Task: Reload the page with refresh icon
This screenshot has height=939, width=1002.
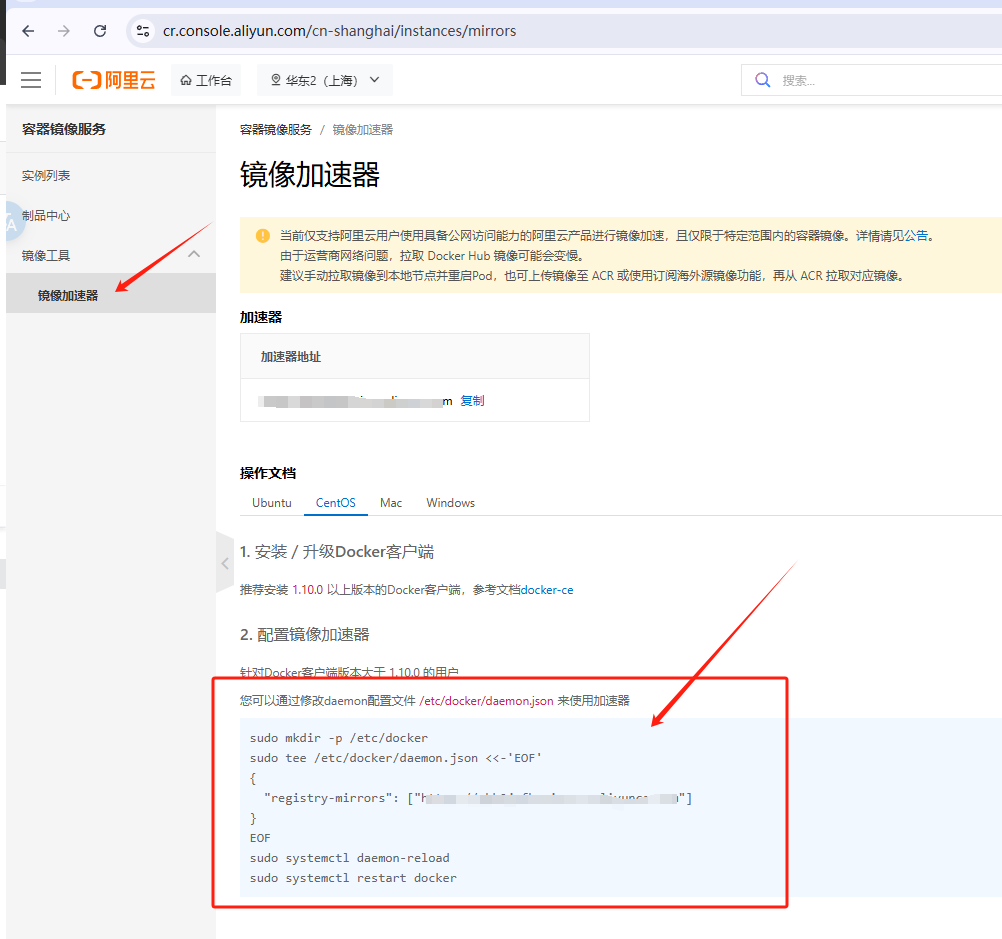Action: coord(100,31)
